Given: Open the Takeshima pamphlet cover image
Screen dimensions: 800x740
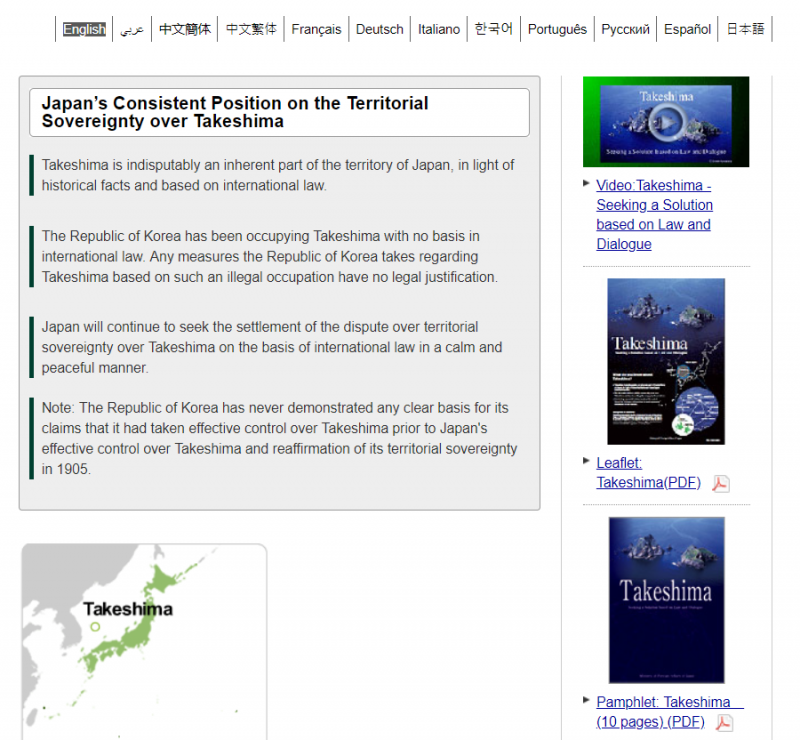Looking at the screenshot, I should click(666, 600).
